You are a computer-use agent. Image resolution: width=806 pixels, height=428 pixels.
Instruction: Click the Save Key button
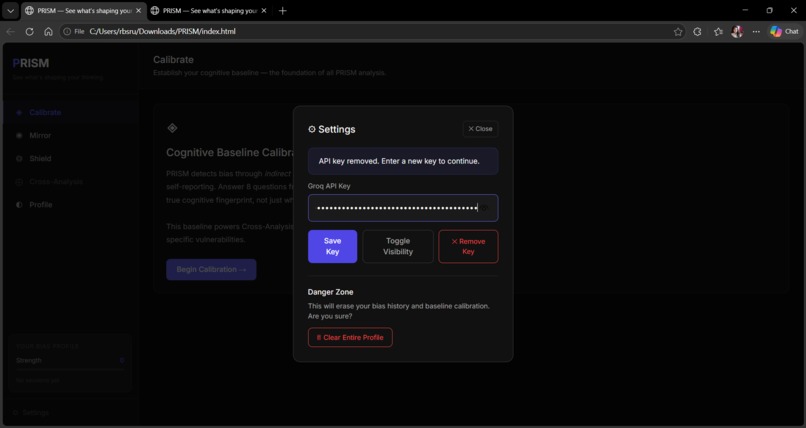pos(333,246)
